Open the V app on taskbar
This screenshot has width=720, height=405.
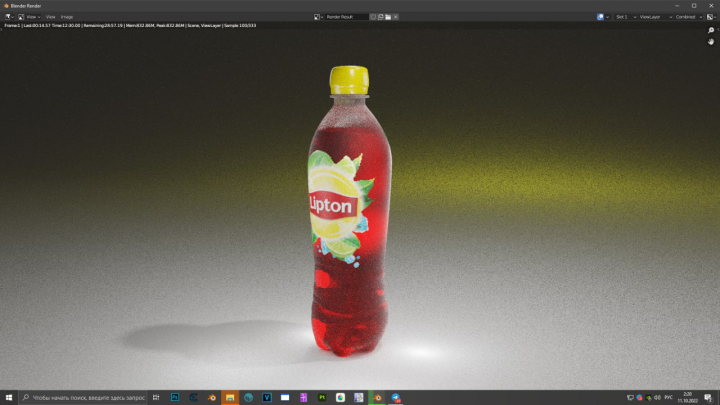(x=267, y=398)
